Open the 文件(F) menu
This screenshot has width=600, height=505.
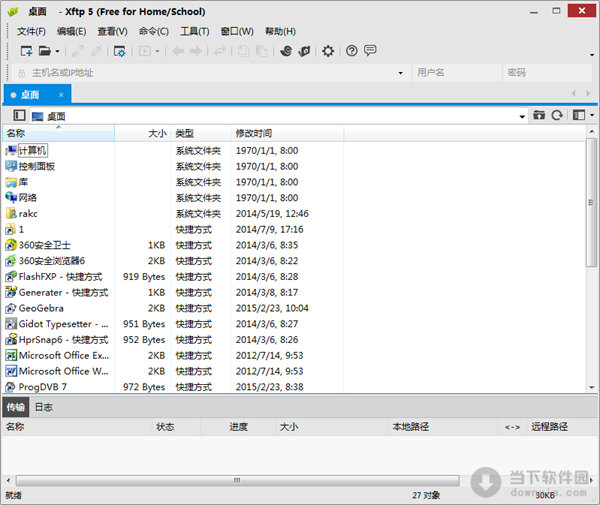(32, 31)
